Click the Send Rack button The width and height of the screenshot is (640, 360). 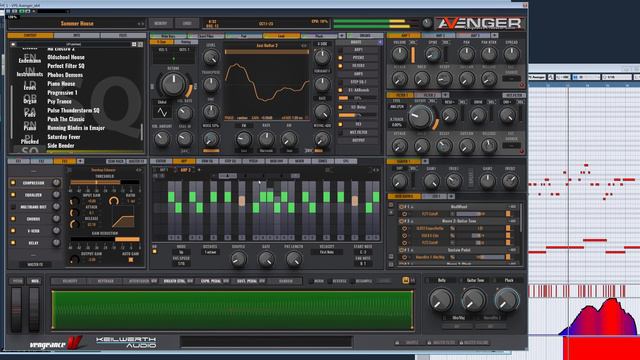coord(116,162)
